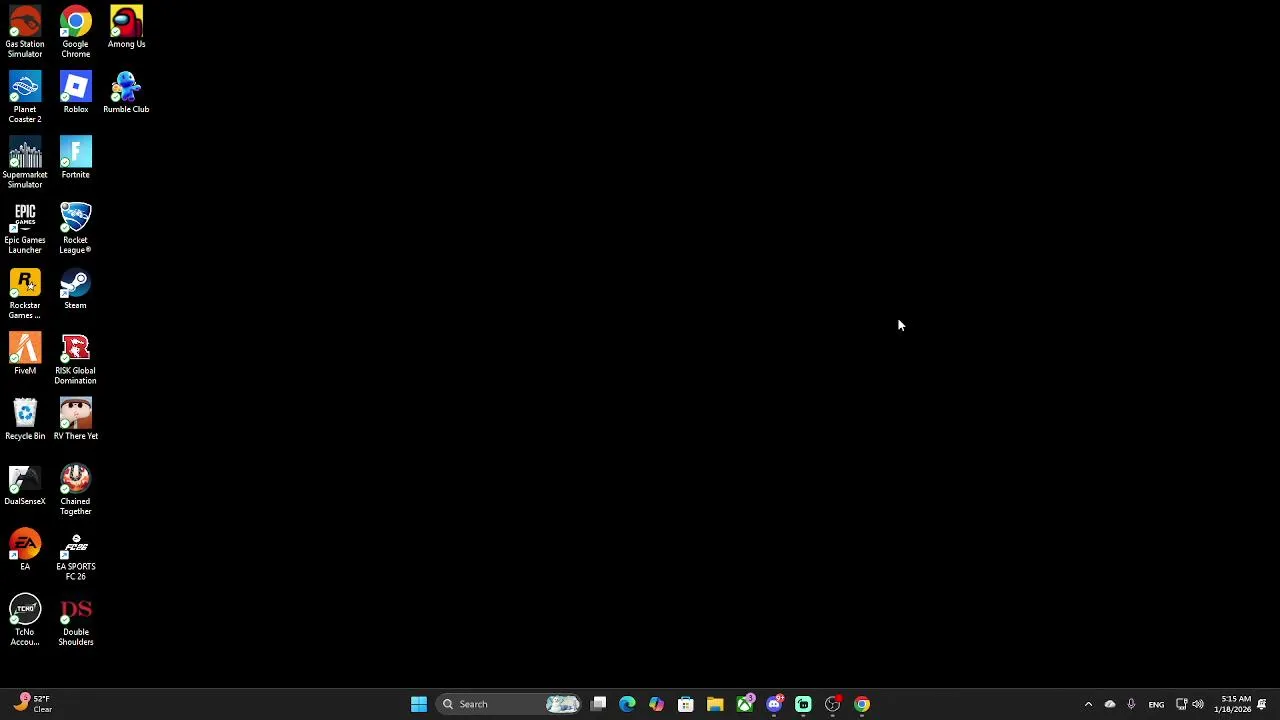Open the volume control tray icon
This screenshot has height=720, width=1280.
pos(1198,704)
